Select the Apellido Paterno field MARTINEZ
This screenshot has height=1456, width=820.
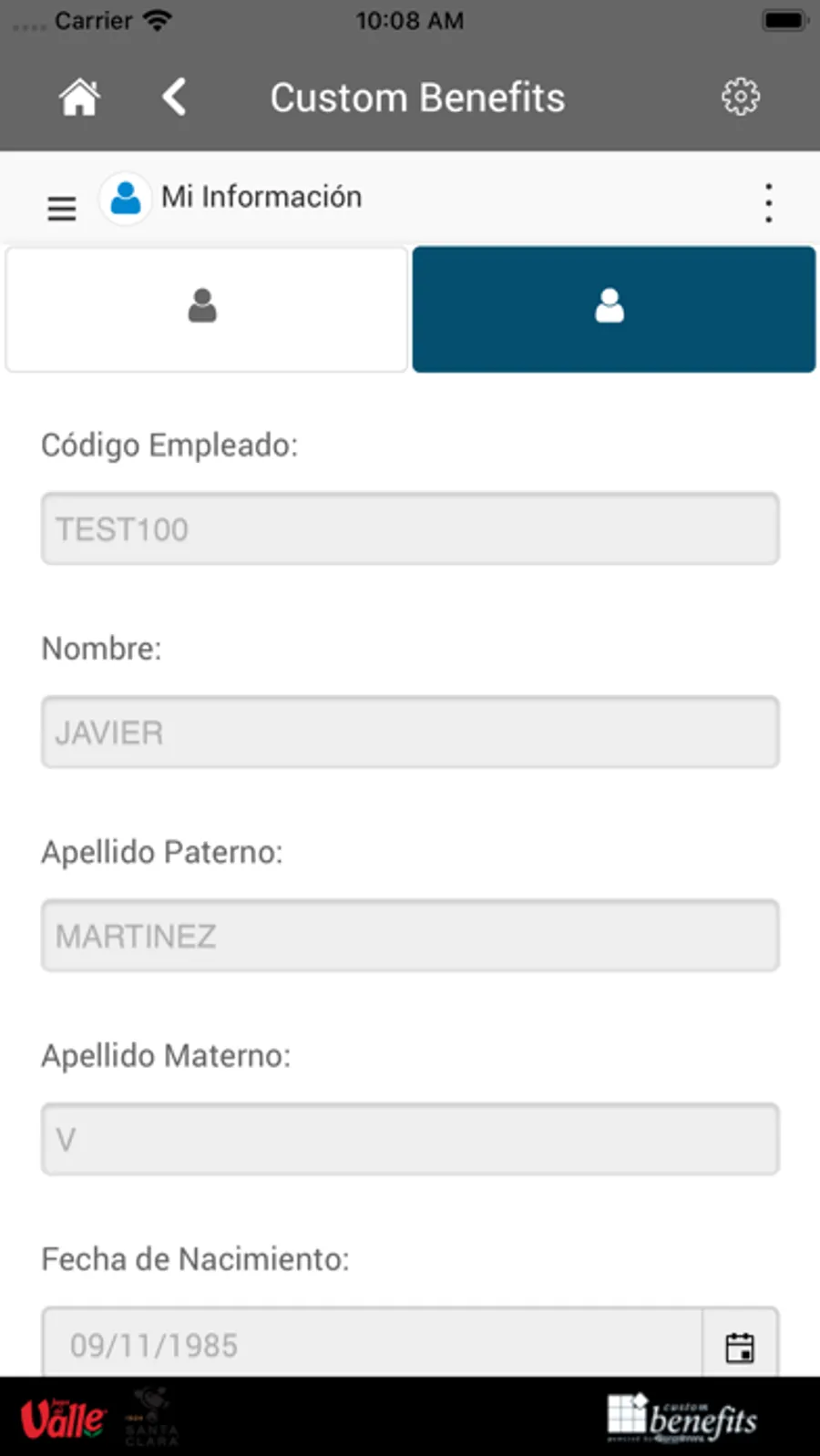pyautogui.click(x=410, y=936)
